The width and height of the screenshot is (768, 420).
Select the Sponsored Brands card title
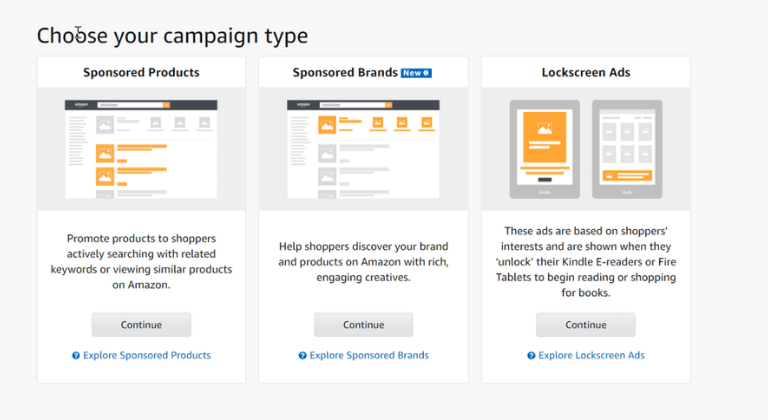[345, 73]
